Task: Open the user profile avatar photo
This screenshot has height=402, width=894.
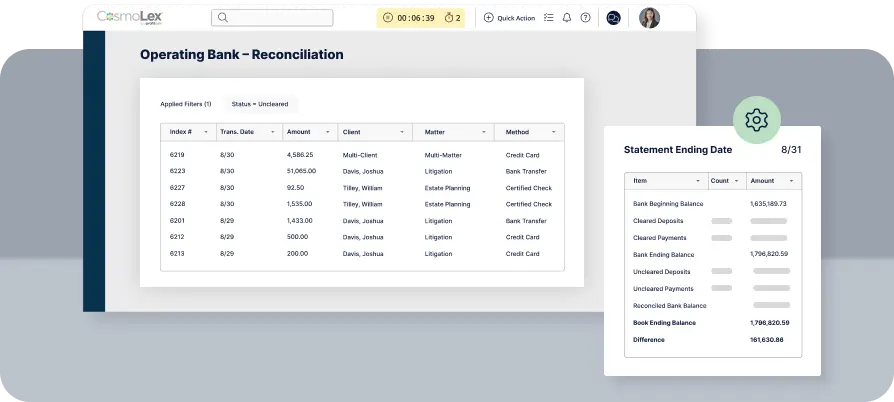Action: 649,18
